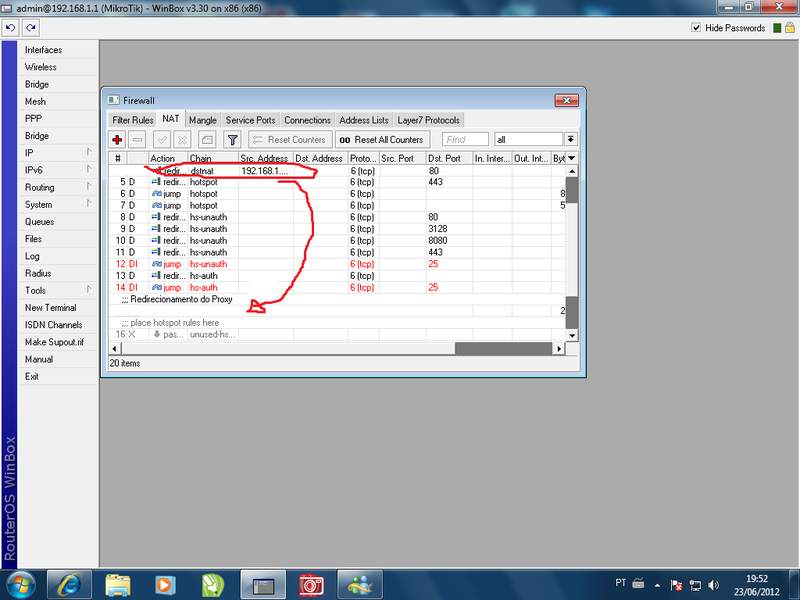Select 'Redirecionamento do Proxy' comment row
This screenshot has width=800, height=600.
pyautogui.click(x=337, y=299)
